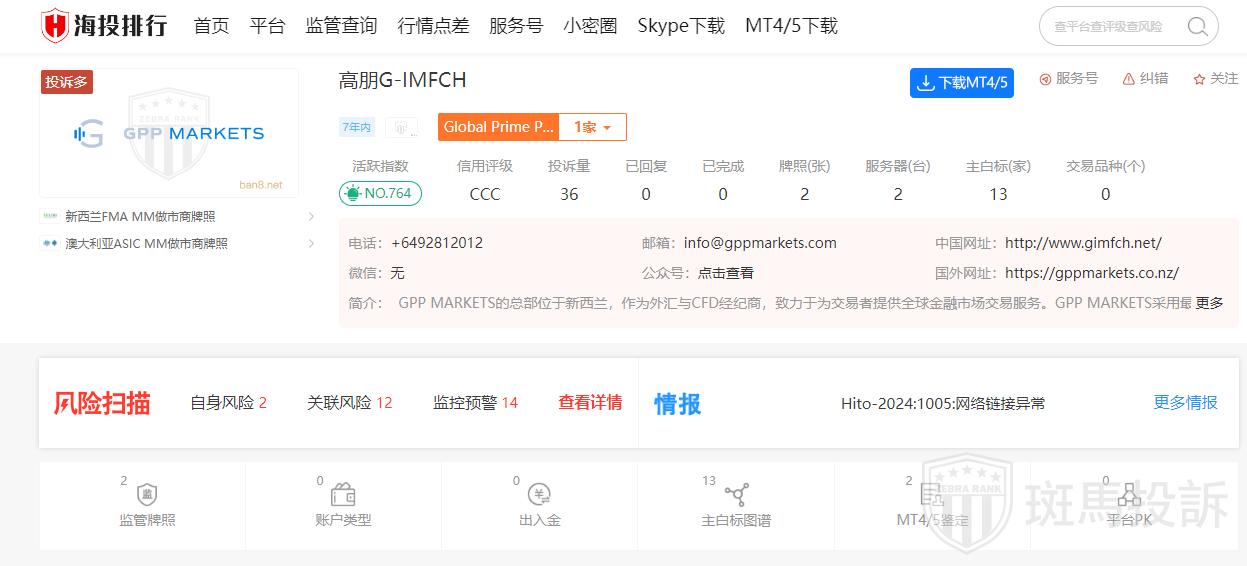Image resolution: width=1247 pixels, height=566 pixels.
Task: Click 更多情报 link
Action: [x=1185, y=402]
